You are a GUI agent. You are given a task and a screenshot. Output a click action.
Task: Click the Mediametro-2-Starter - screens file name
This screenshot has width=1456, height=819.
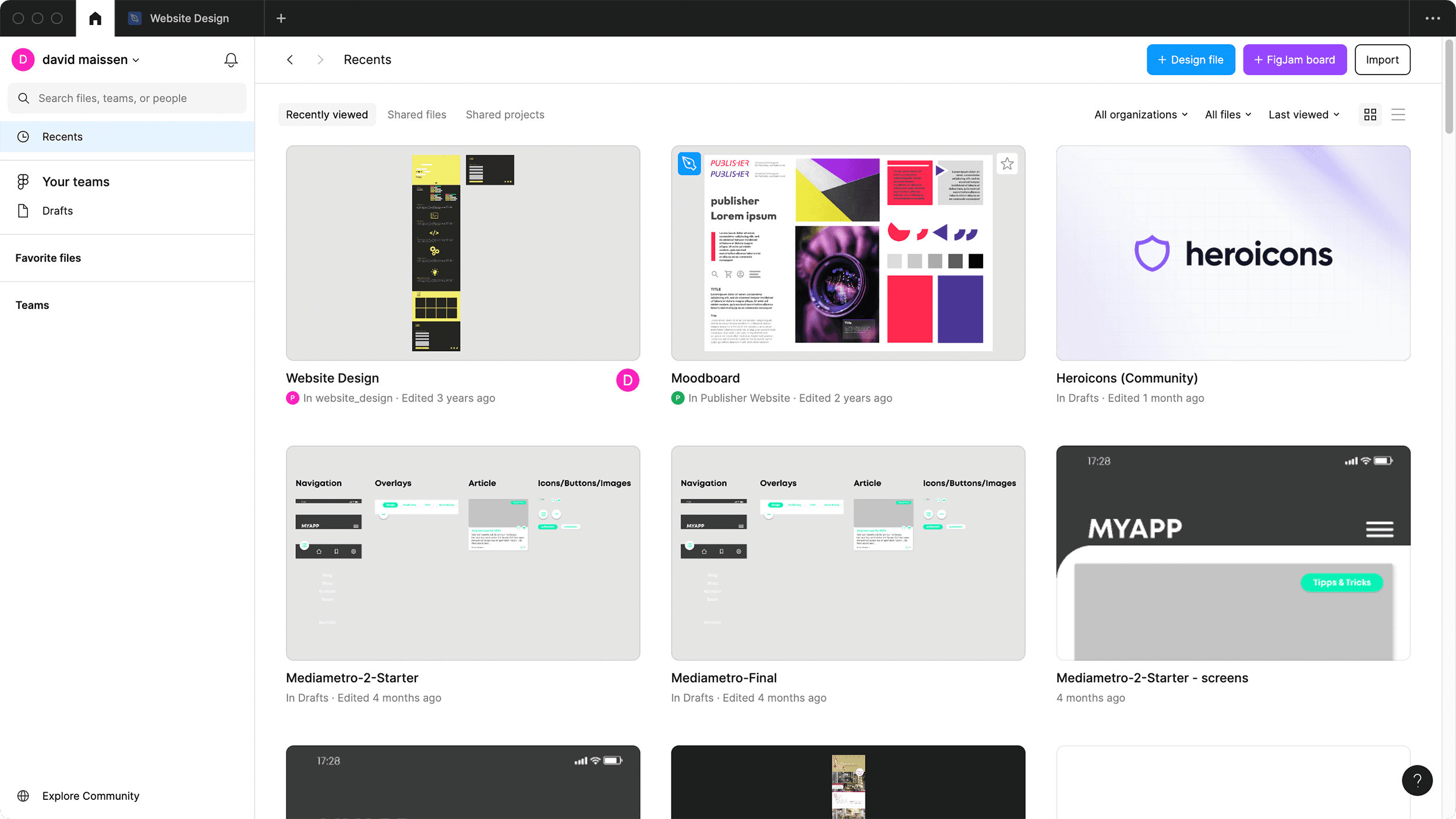coord(1152,678)
